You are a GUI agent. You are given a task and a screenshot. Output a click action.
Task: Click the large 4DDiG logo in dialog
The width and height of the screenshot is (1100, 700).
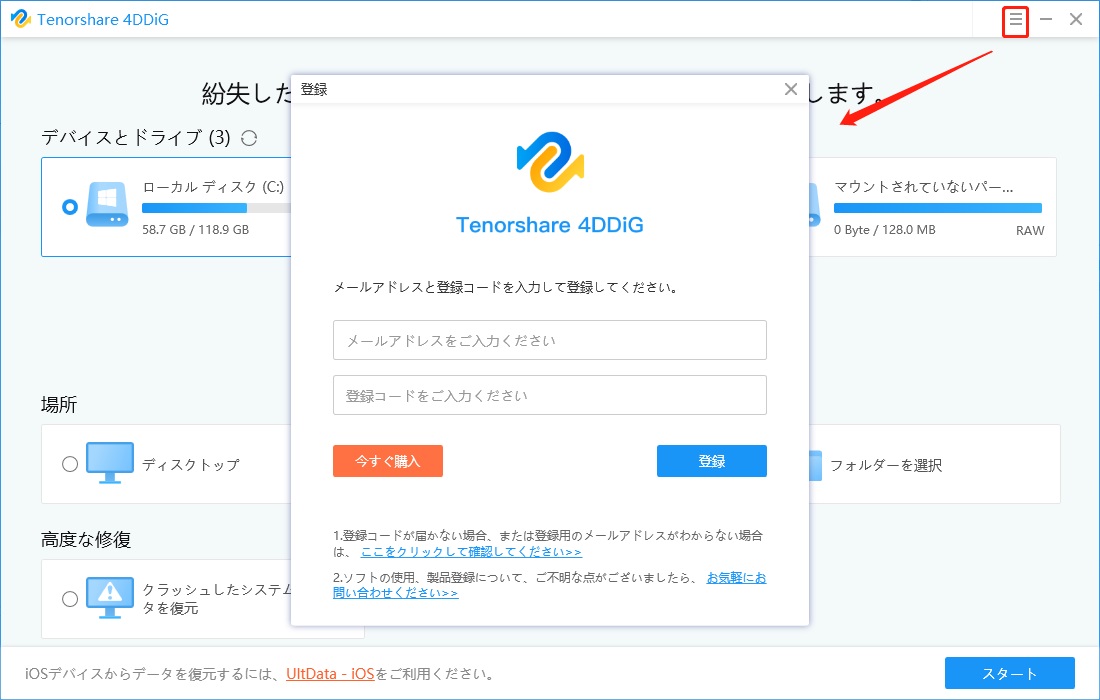click(550, 162)
